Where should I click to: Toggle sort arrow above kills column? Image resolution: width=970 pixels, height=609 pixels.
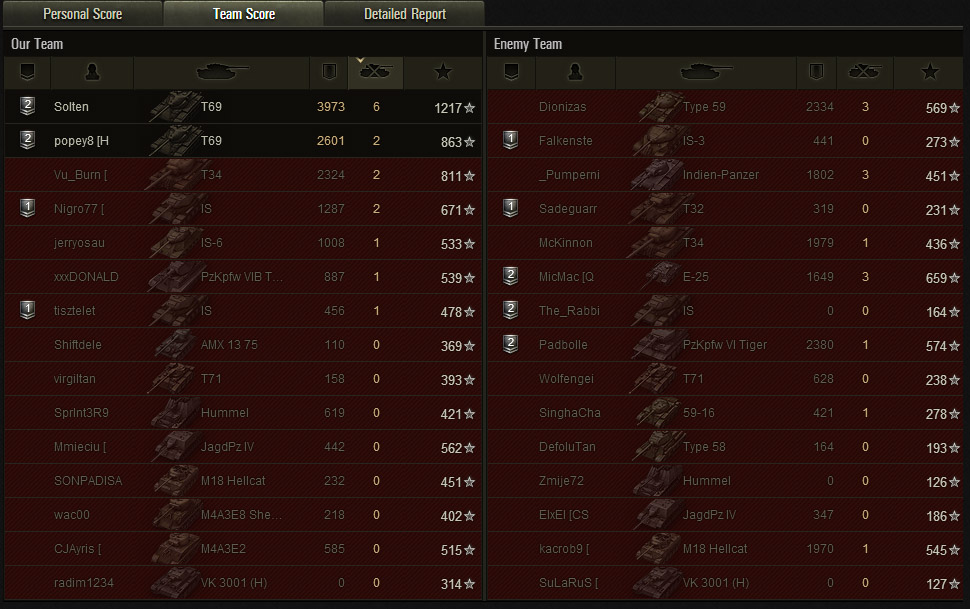pyautogui.click(x=360, y=60)
